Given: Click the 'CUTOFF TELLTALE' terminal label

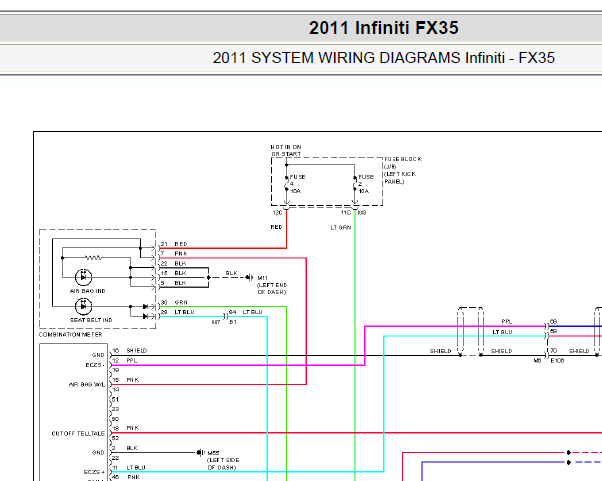Looking at the screenshot, I should (78, 433).
